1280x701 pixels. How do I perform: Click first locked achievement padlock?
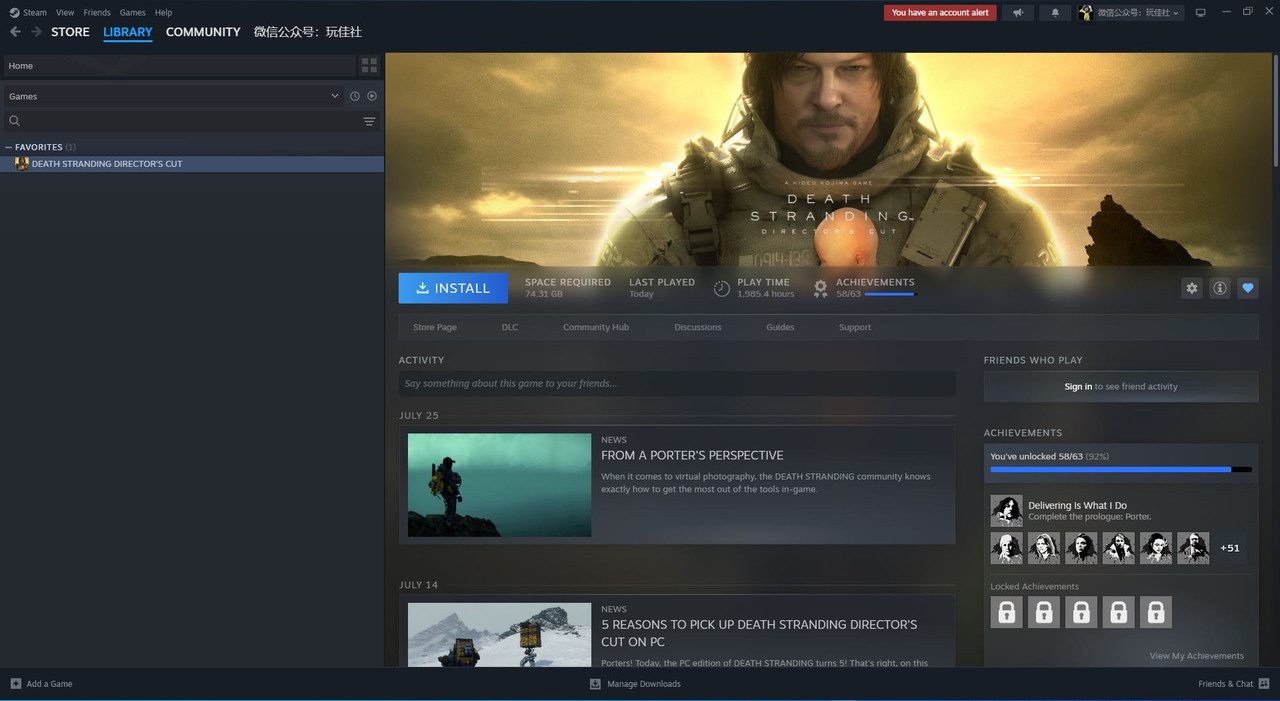(x=1007, y=612)
